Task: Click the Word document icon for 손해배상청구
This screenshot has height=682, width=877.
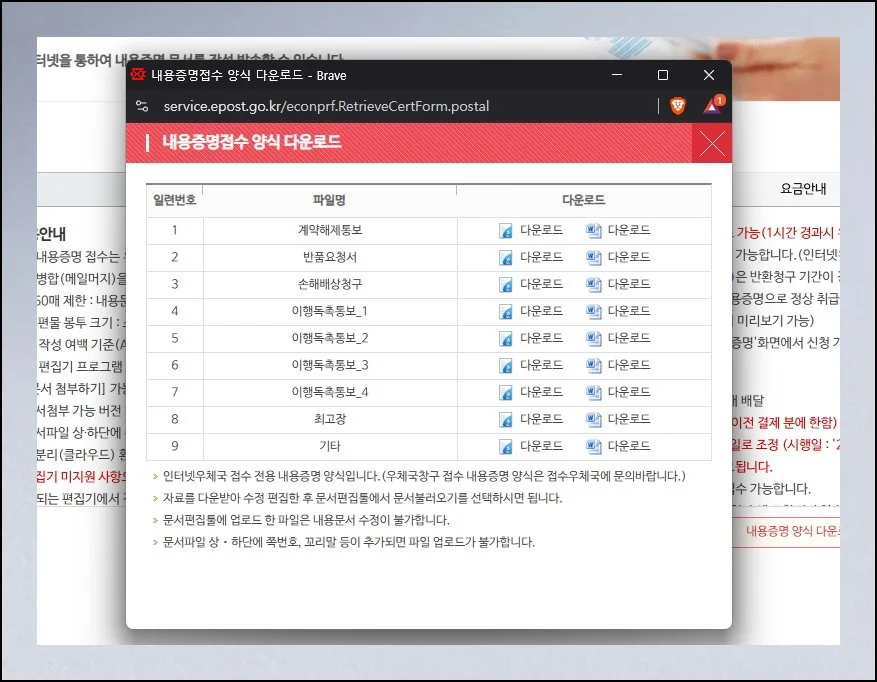Action: pos(593,284)
